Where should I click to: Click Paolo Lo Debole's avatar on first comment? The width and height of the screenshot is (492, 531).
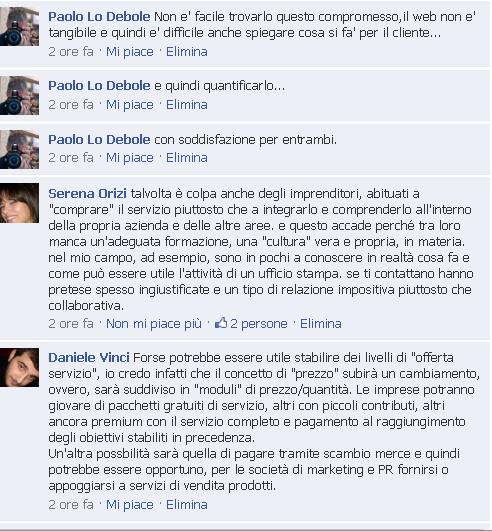pos(19,26)
